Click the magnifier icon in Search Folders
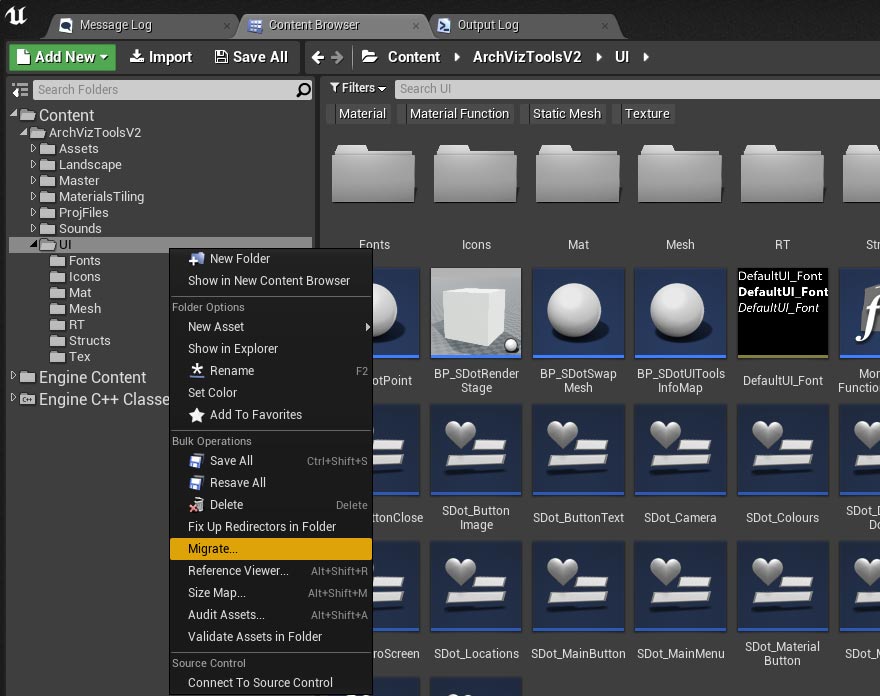 tap(303, 90)
